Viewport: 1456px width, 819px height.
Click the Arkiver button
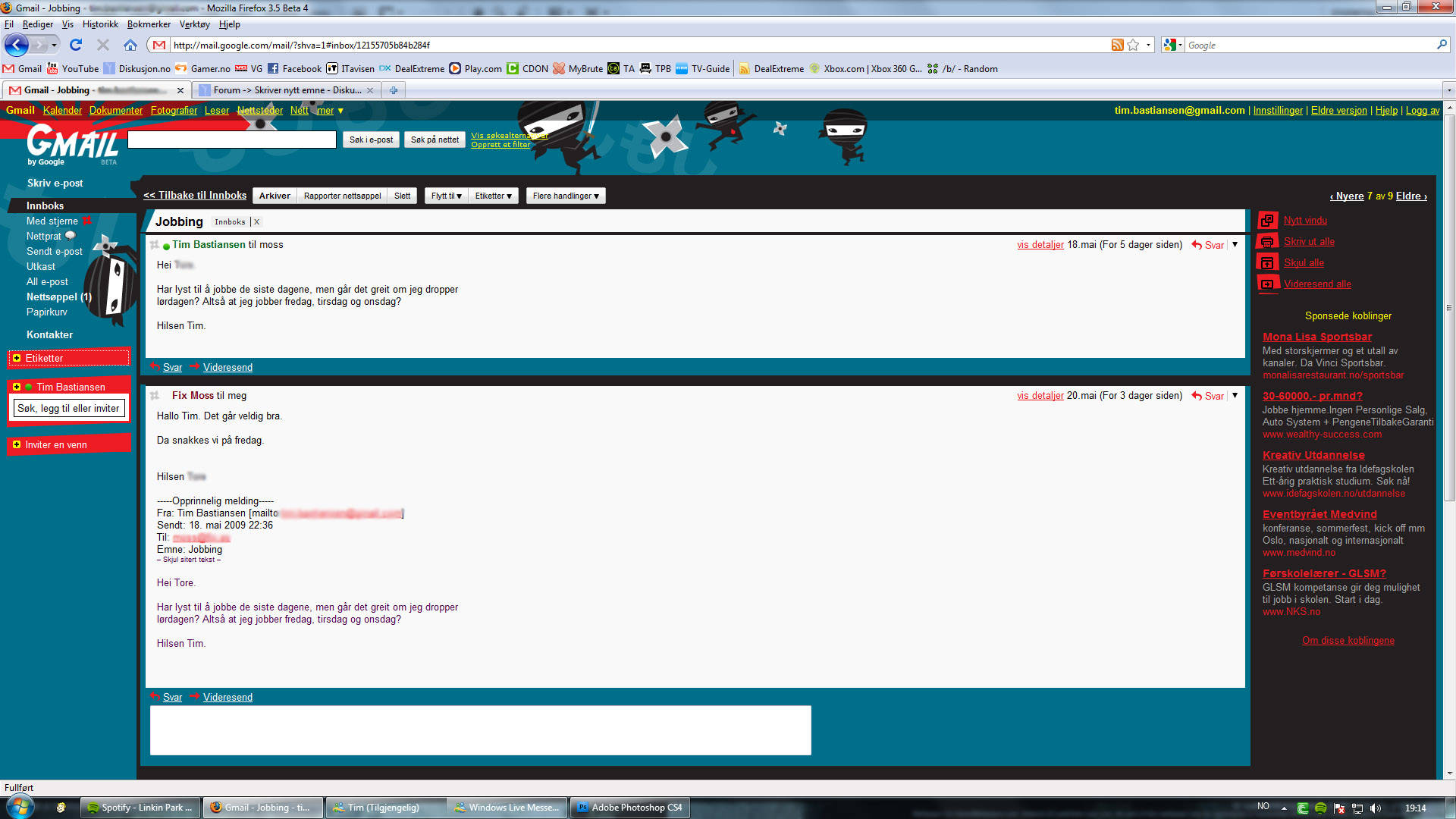pos(275,196)
